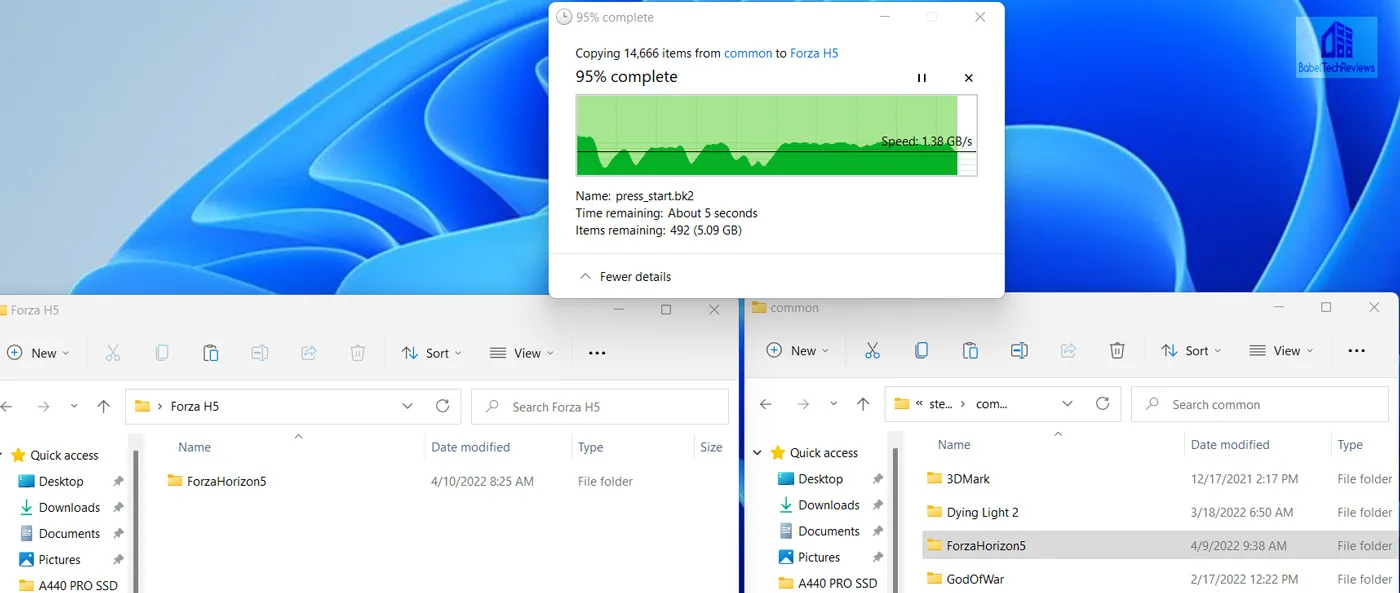
Task: Click Cut icon in Forza H5 window
Action: [x=112, y=353]
